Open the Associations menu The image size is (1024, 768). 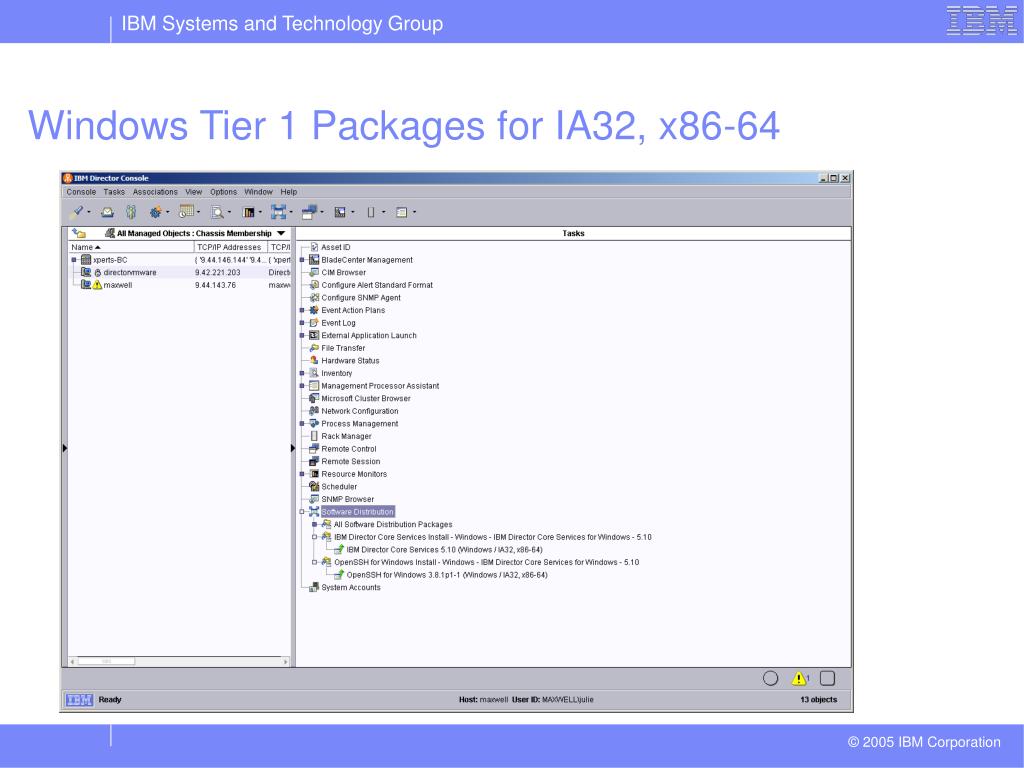point(155,192)
